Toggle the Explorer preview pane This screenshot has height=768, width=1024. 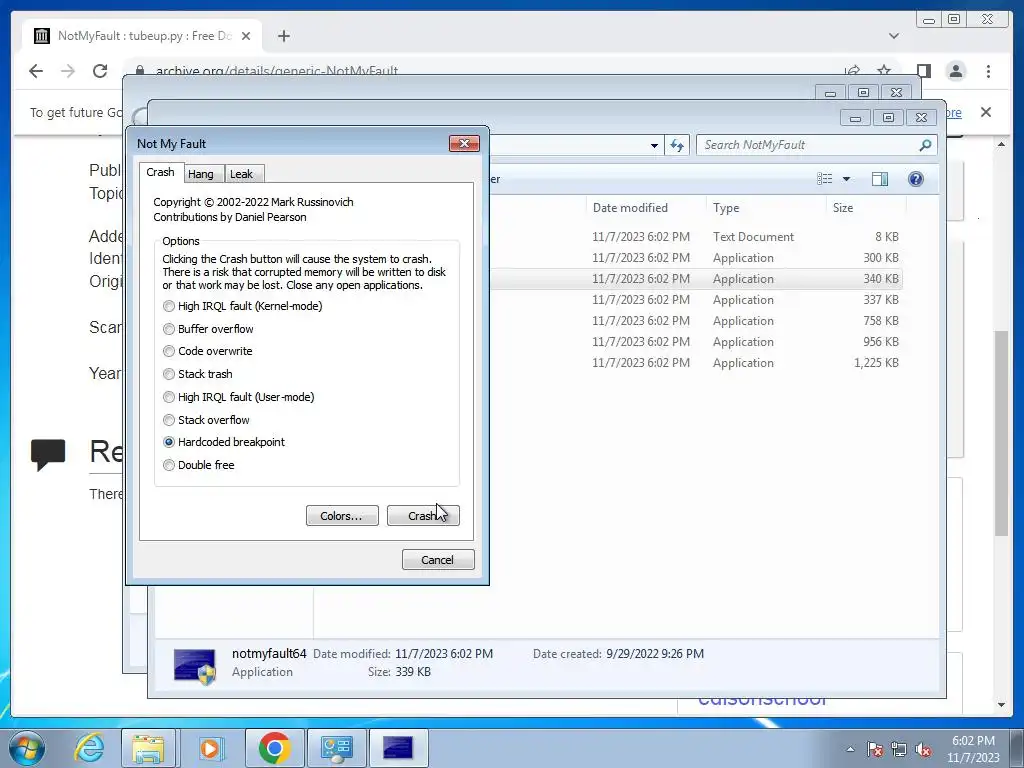click(x=880, y=179)
